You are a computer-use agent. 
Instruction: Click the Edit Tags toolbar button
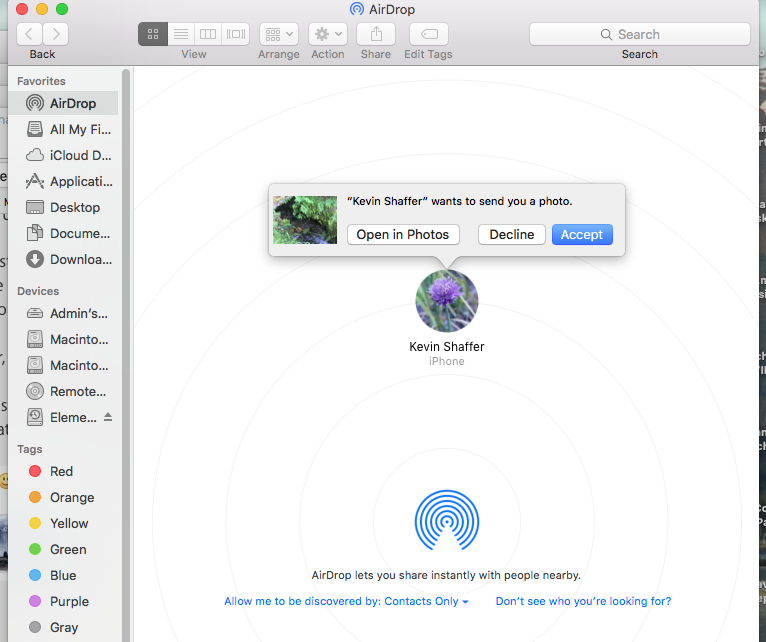tap(429, 34)
